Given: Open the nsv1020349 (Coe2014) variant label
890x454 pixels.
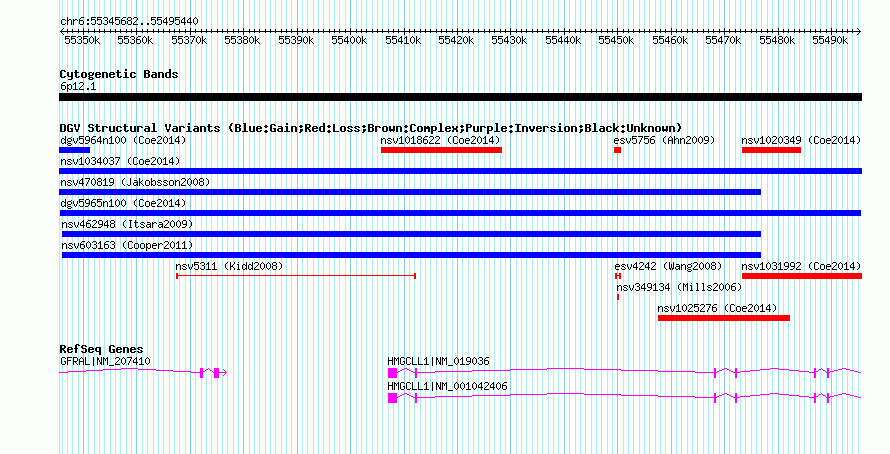Looking at the screenshot, I should (x=801, y=140).
